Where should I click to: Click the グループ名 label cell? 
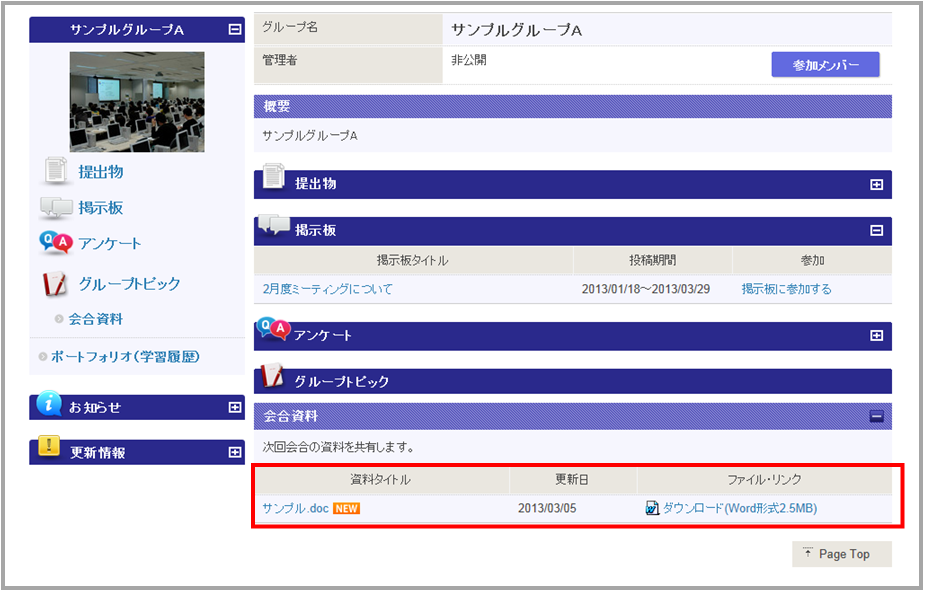pos(348,28)
